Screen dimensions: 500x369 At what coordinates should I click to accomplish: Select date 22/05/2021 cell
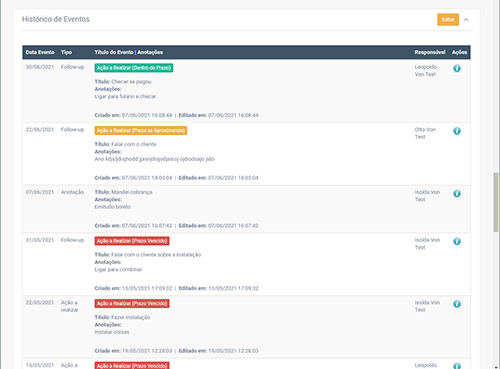click(40, 303)
